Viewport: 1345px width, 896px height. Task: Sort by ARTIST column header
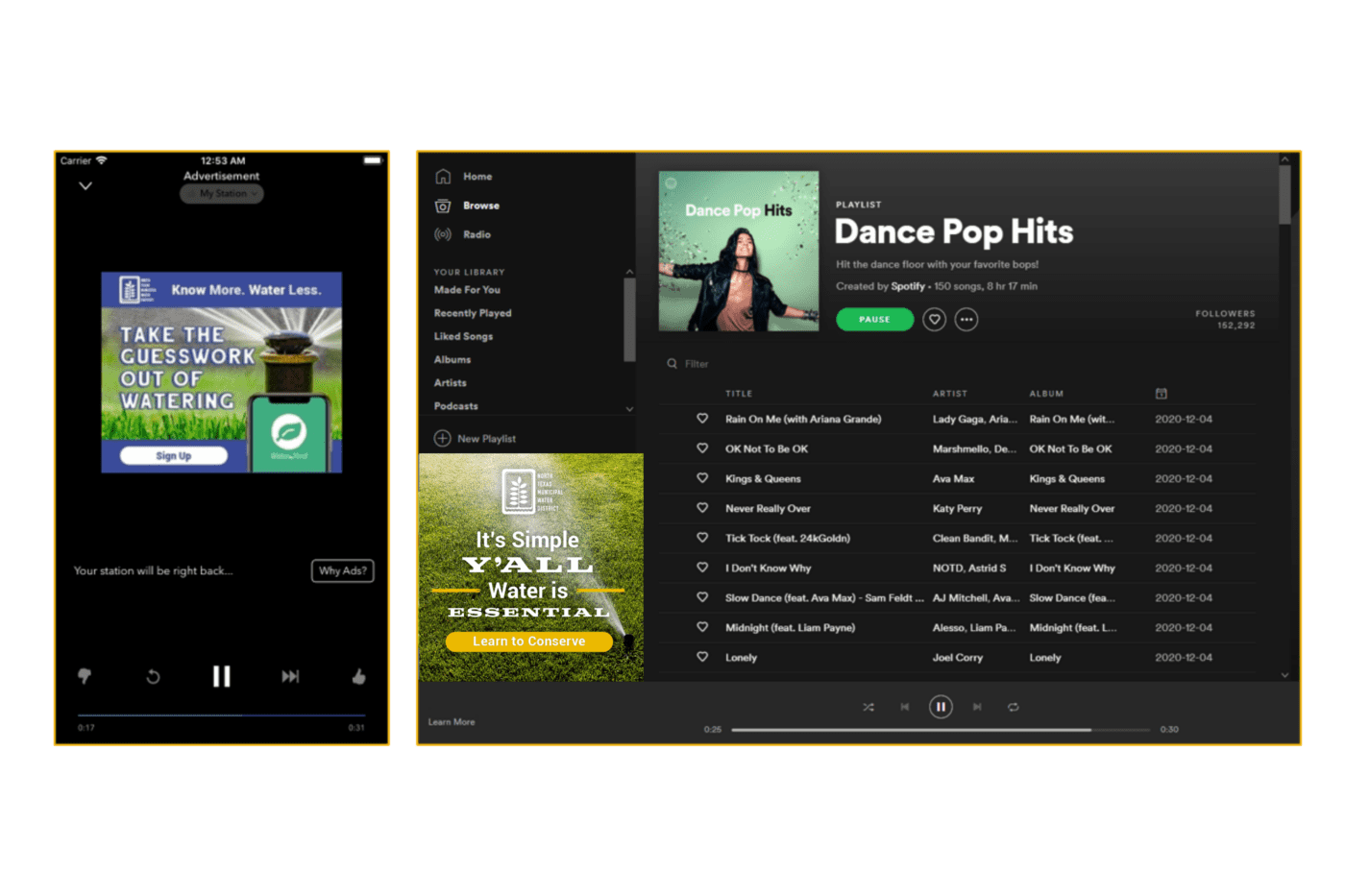click(950, 394)
